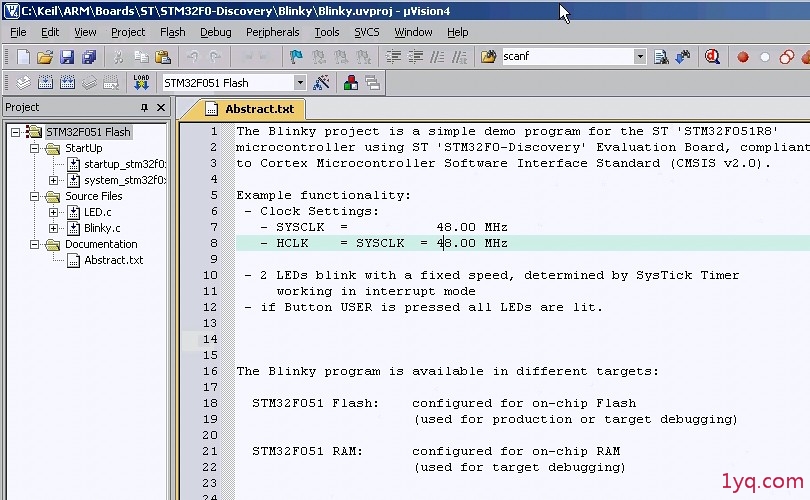Click the Undo arrow icon
This screenshot has width=810, height=500.
193,57
